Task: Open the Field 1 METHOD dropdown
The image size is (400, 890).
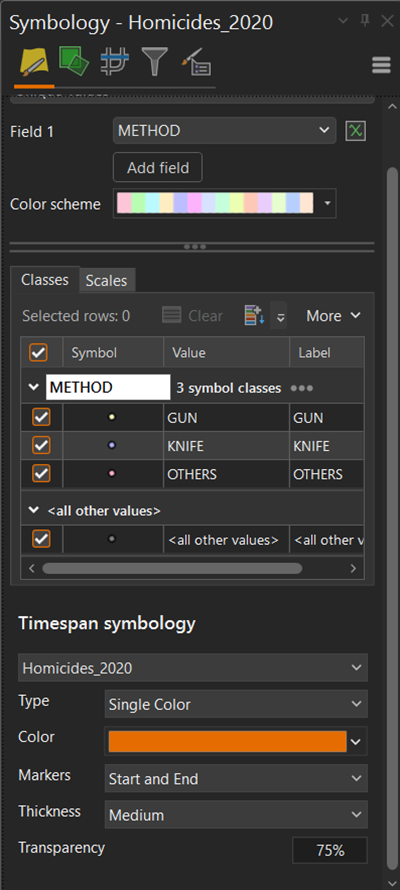Action: 225,131
